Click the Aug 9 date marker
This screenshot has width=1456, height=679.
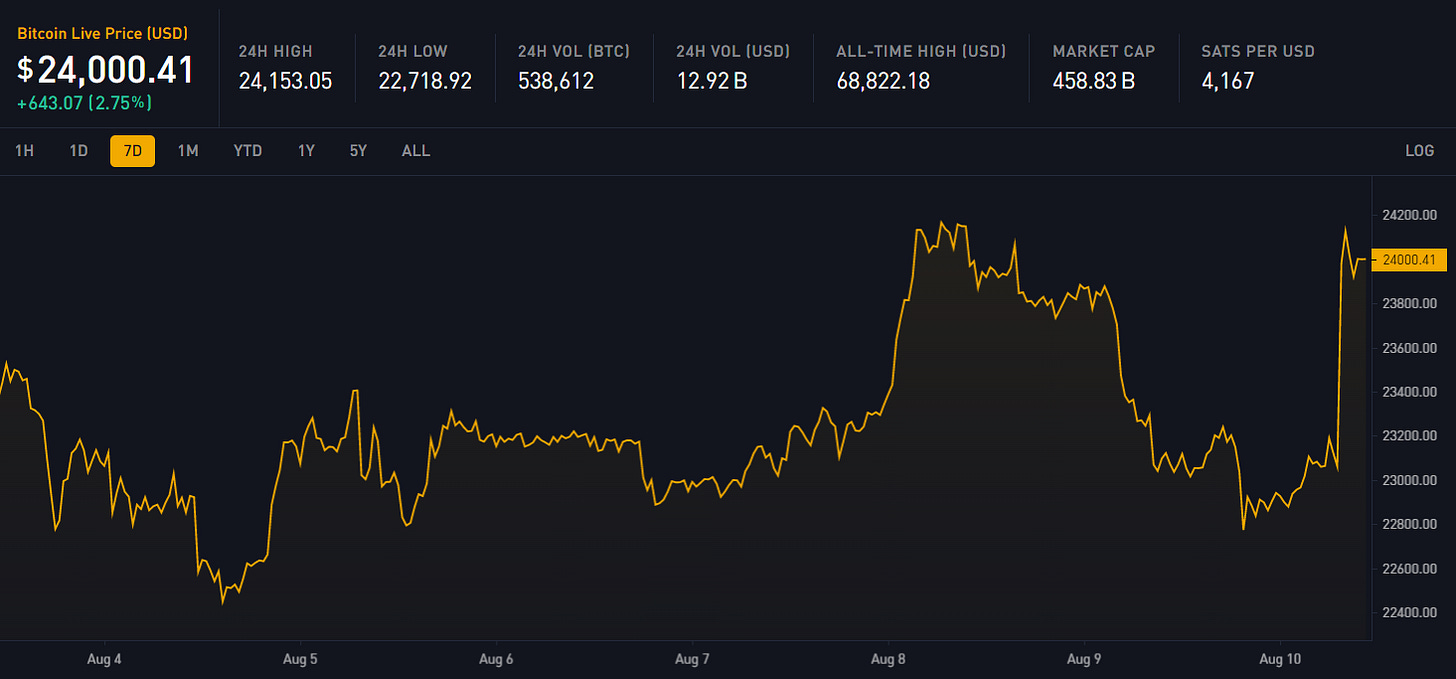pos(1084,660)
